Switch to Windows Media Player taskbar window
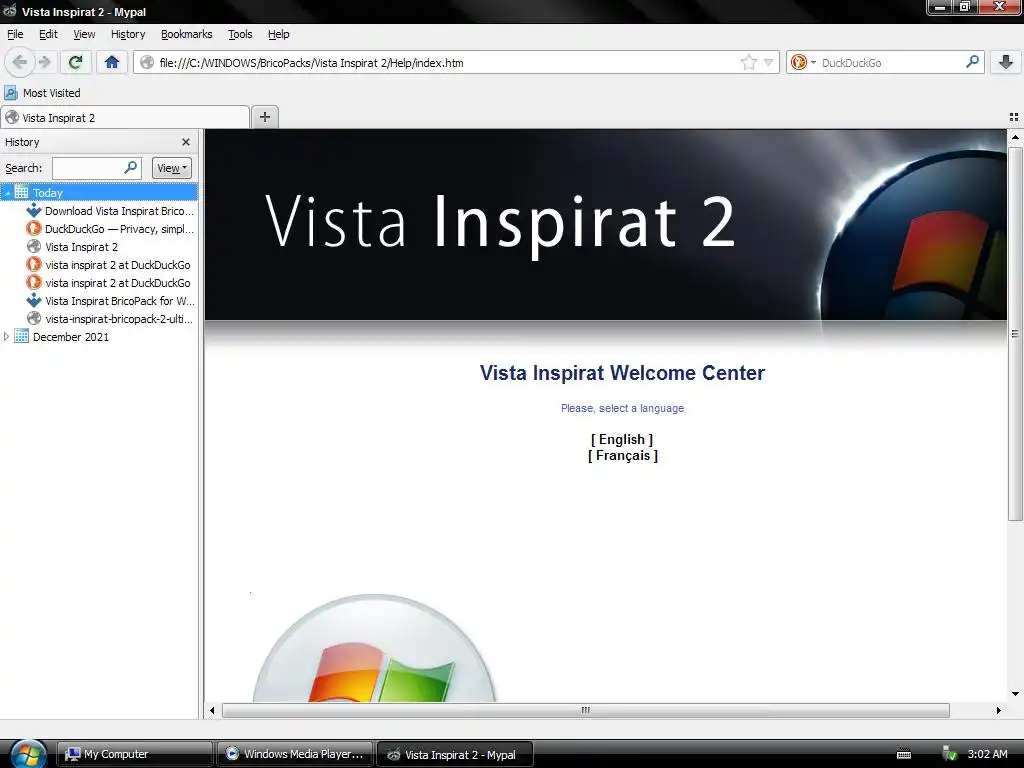This screenshot has width=1024, height=768. [295, 754]
